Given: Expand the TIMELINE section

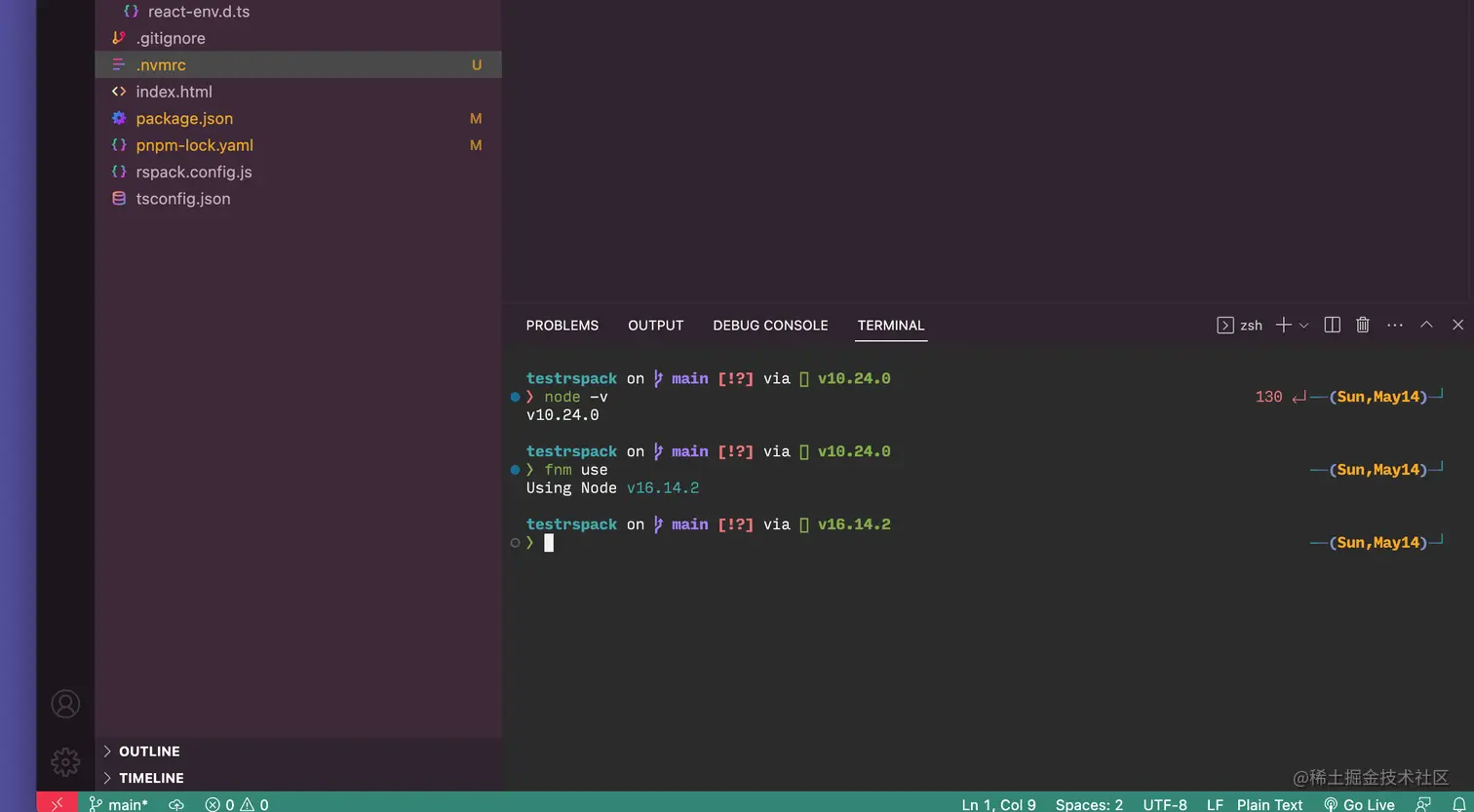Looking at the screenshot, I should pos(298,778).
